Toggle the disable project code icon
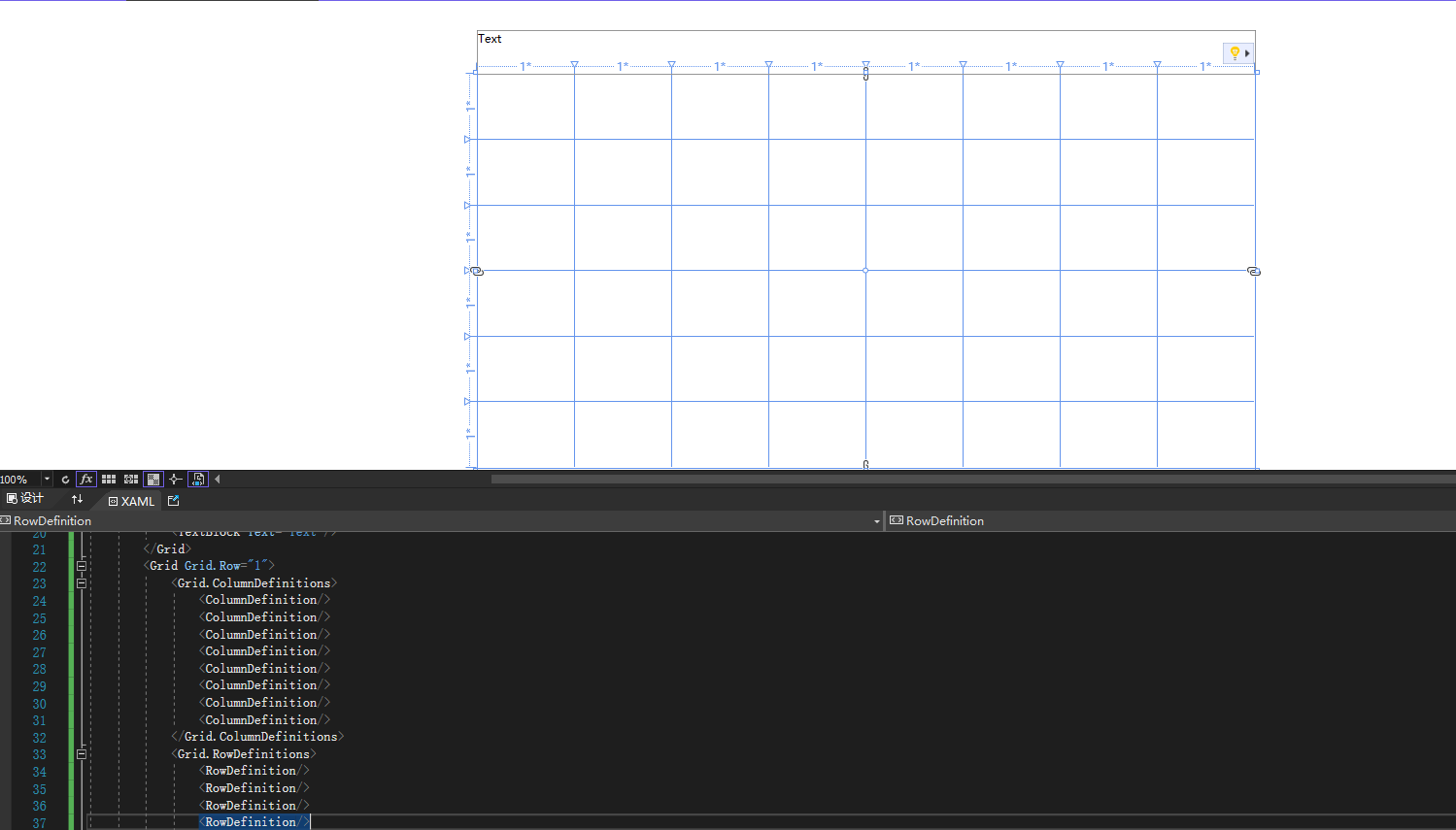 (198, 480)
